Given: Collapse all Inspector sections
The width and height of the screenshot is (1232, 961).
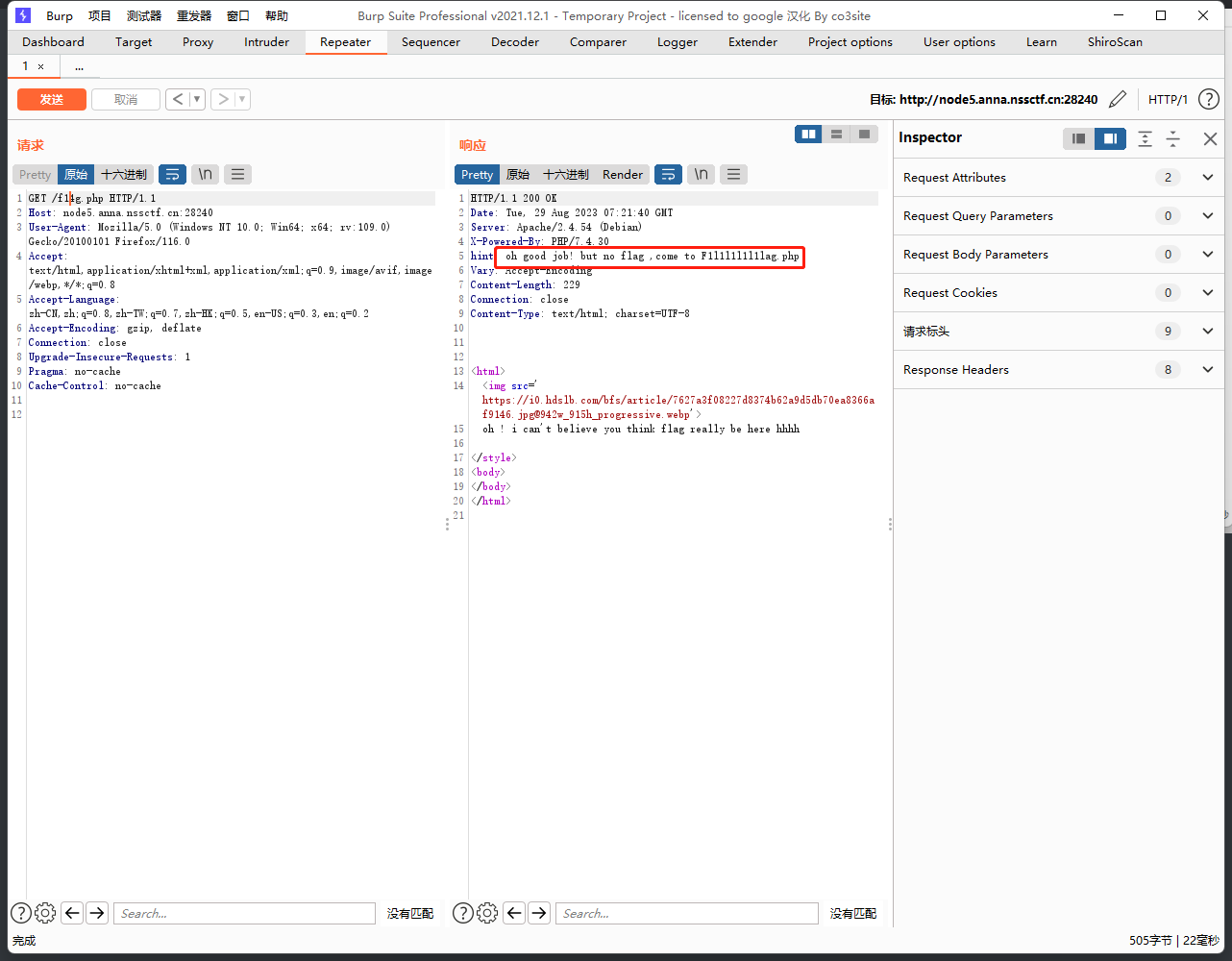Looking at the screenshot, I should [x=1172, y=138].
